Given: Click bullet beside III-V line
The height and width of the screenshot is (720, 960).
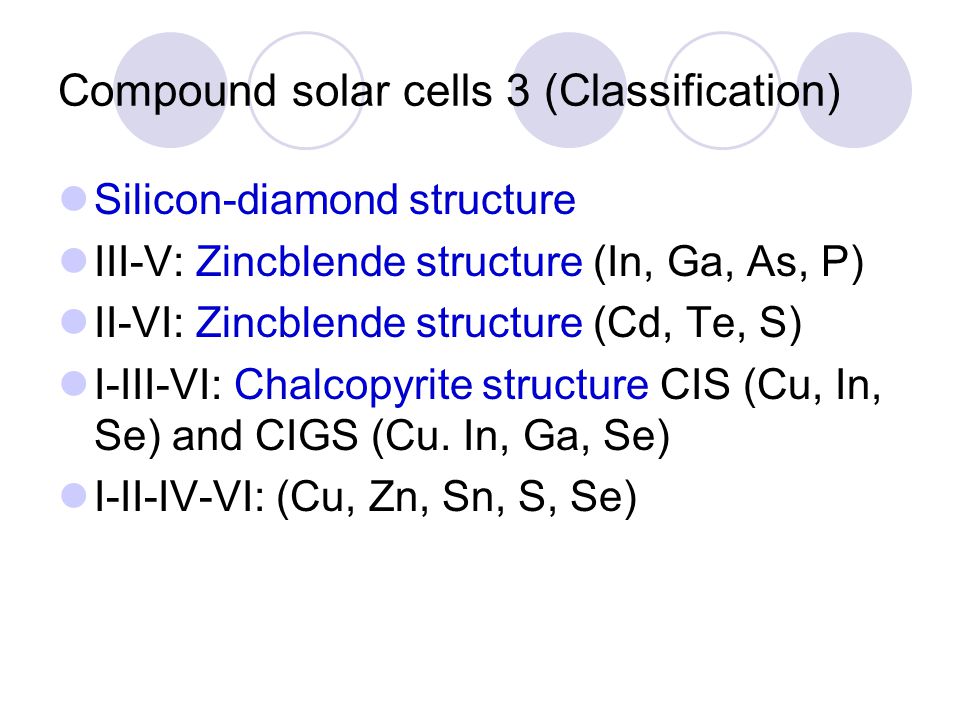Looking at the screenshot, I should click(x=73, y=260).
